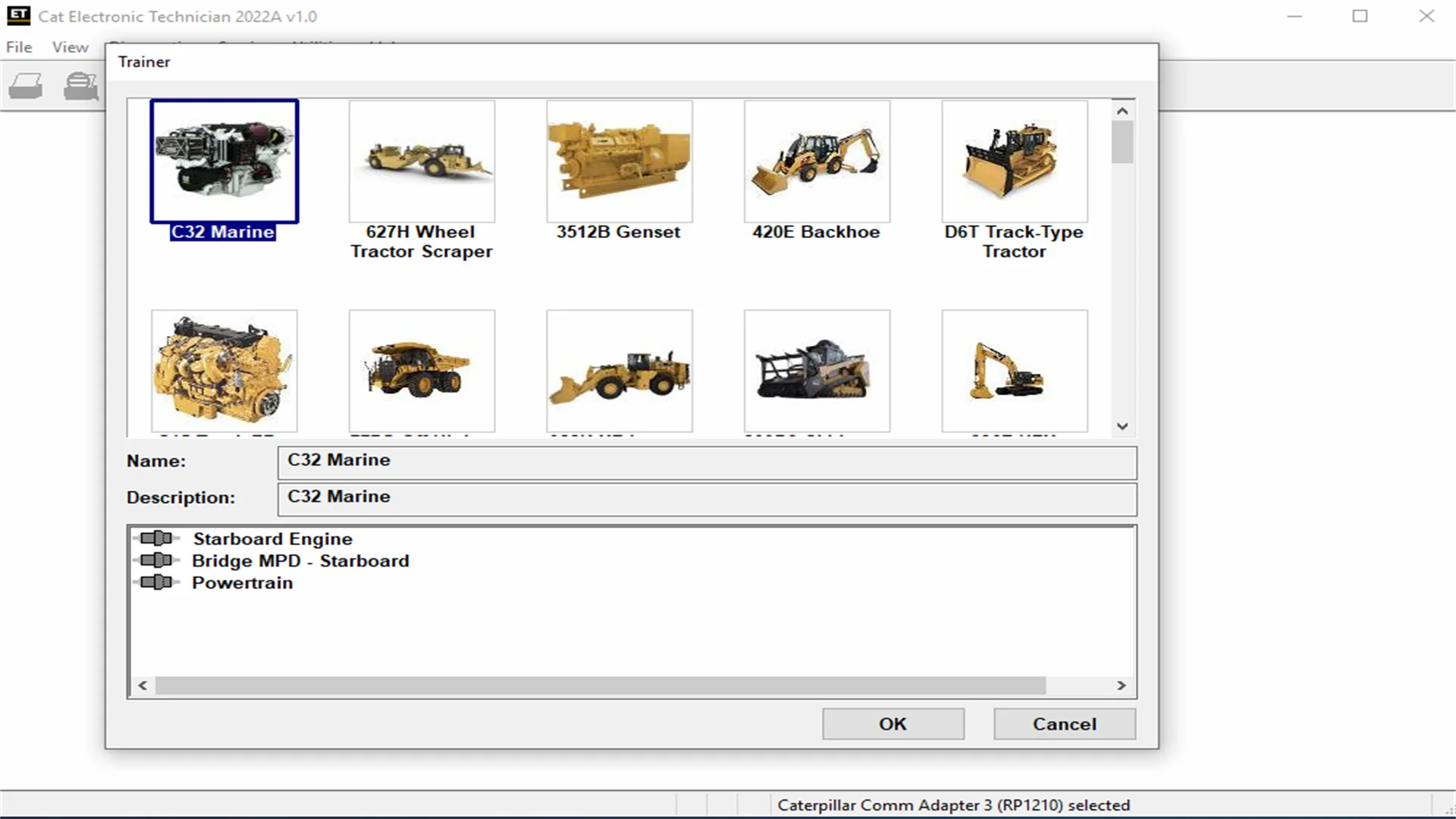Viewport: 1456px width, 819px height.
Task: Click the 420E Backhoe label
Action: (x=816, y=232)
